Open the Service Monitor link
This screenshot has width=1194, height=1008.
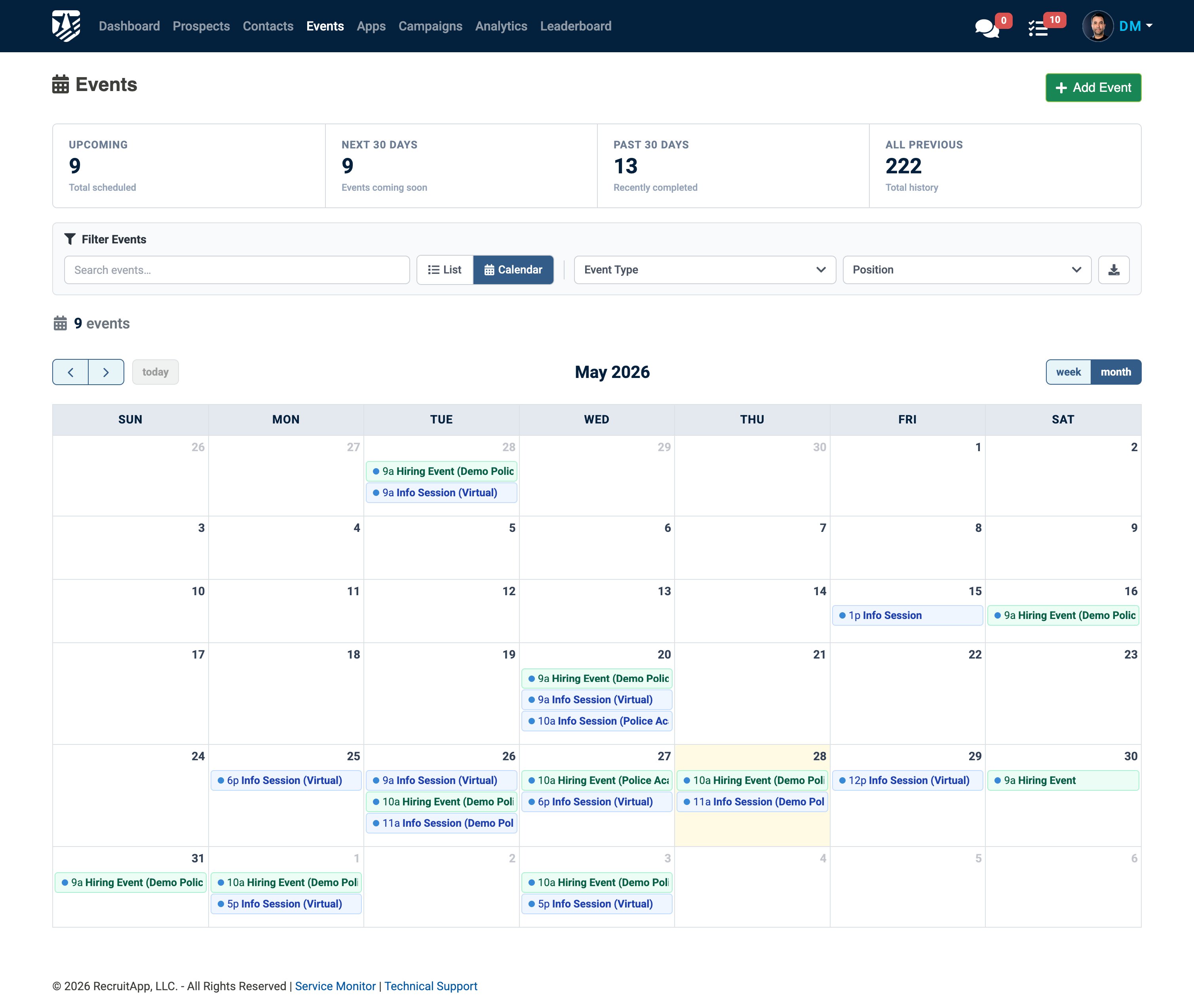click(x=335, y=986)
